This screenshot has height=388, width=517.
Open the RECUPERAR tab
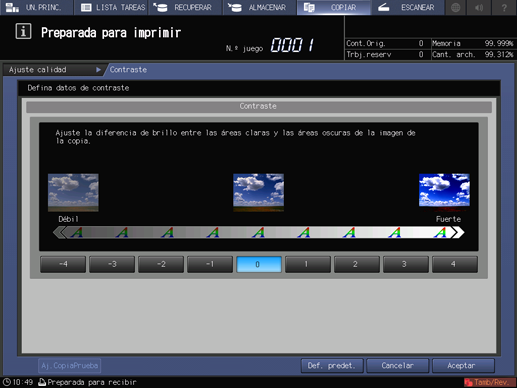pyautogui.click(x=185, y=7)
